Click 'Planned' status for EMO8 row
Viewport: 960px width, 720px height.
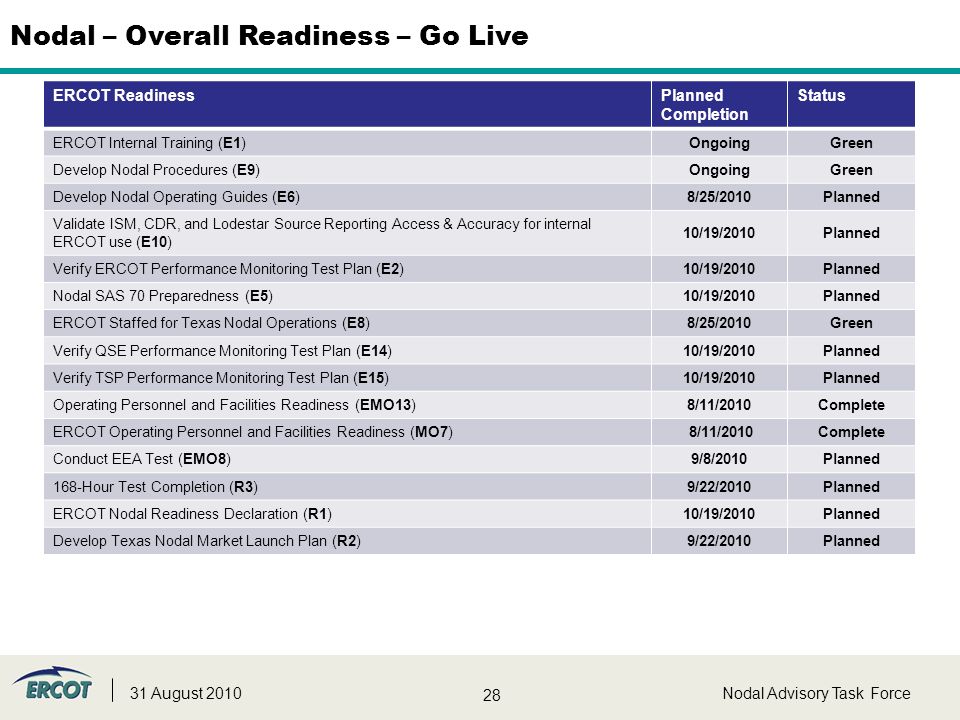pos(851,459)
